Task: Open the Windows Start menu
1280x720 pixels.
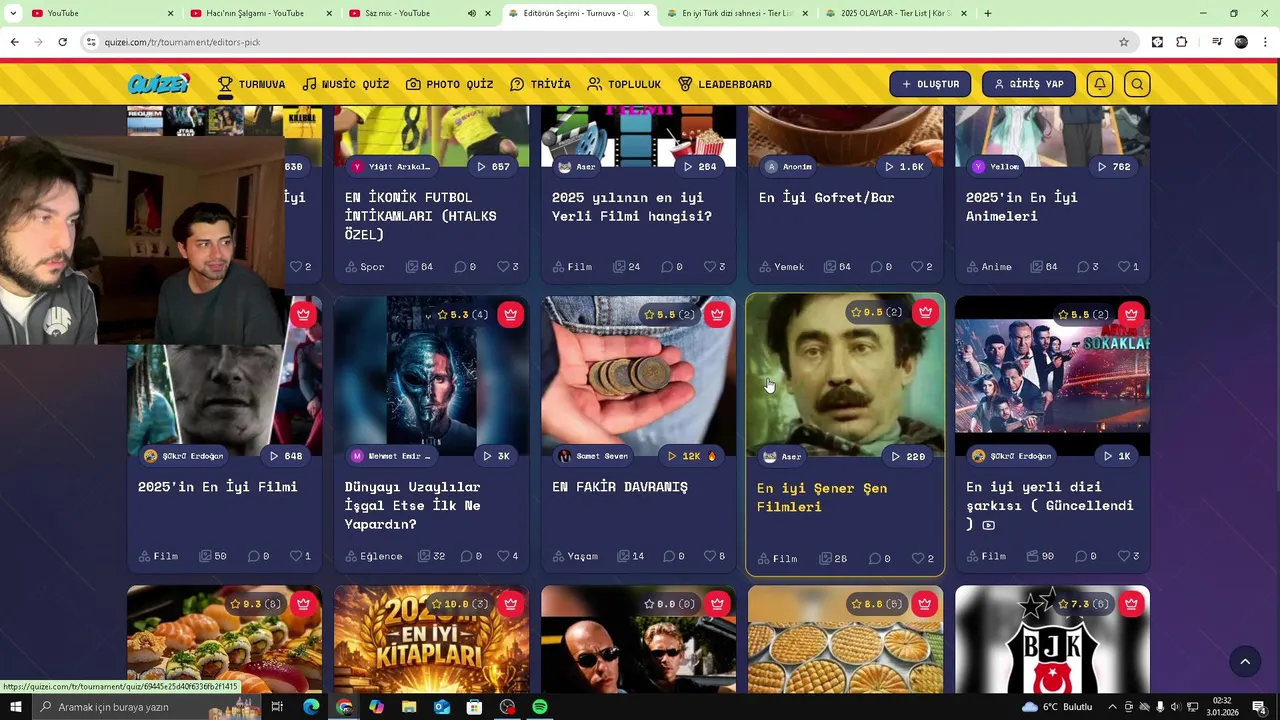Action: [15, 707]
